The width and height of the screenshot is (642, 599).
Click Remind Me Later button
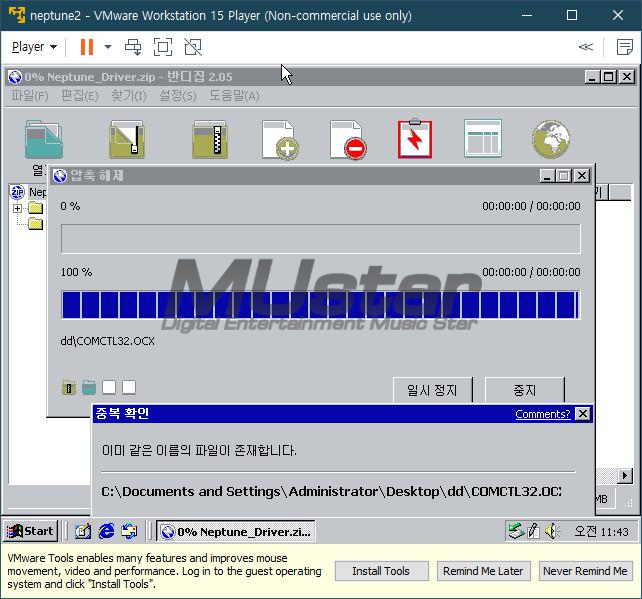483,571
